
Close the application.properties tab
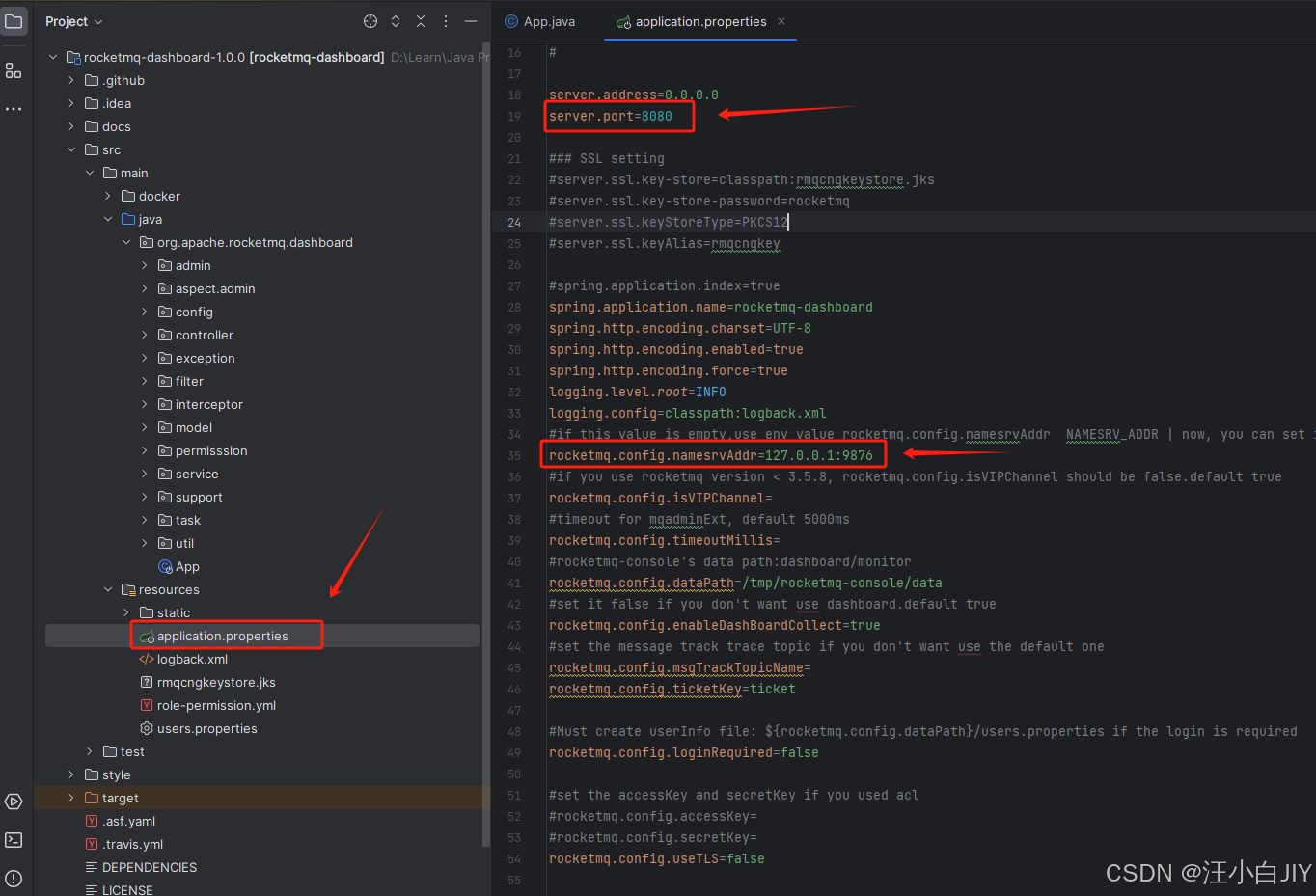[x=781, y=19]
